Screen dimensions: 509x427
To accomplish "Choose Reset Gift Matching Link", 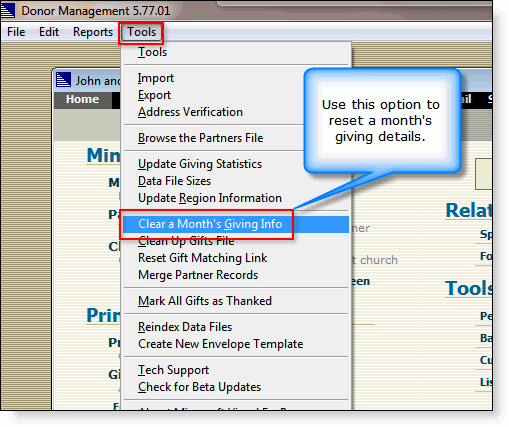I will [x=203, y=258].
